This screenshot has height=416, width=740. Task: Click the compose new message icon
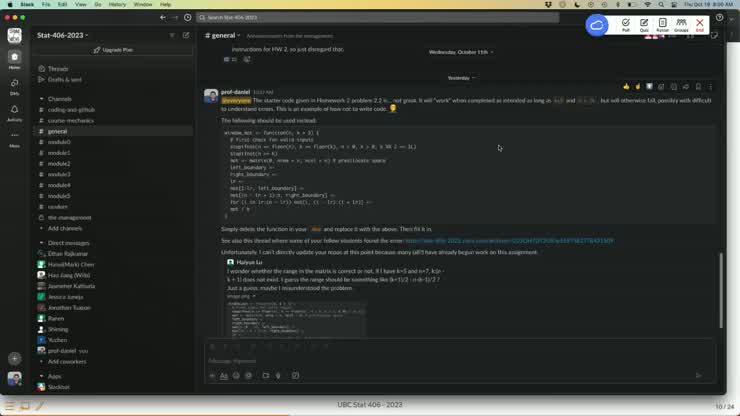tap(186, 35)
